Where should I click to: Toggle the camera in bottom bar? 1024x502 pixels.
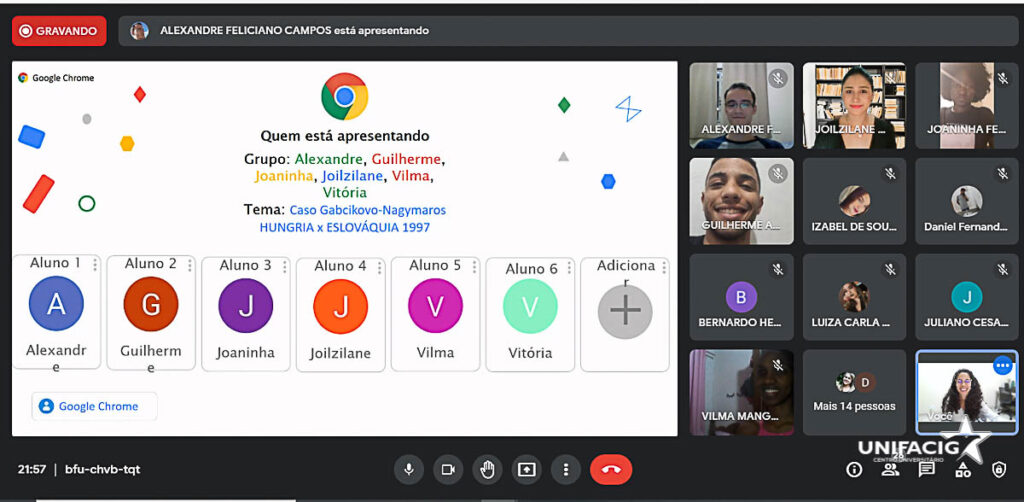448,469
